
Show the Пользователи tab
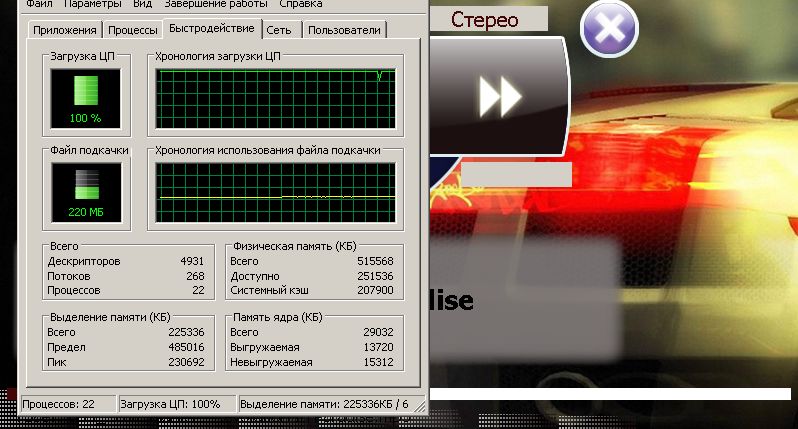click(x=344, y=31)
